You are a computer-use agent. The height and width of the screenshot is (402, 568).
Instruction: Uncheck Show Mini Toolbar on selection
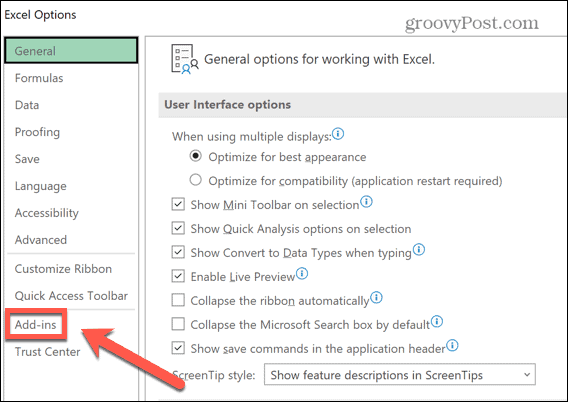click(x=178, y=204)
